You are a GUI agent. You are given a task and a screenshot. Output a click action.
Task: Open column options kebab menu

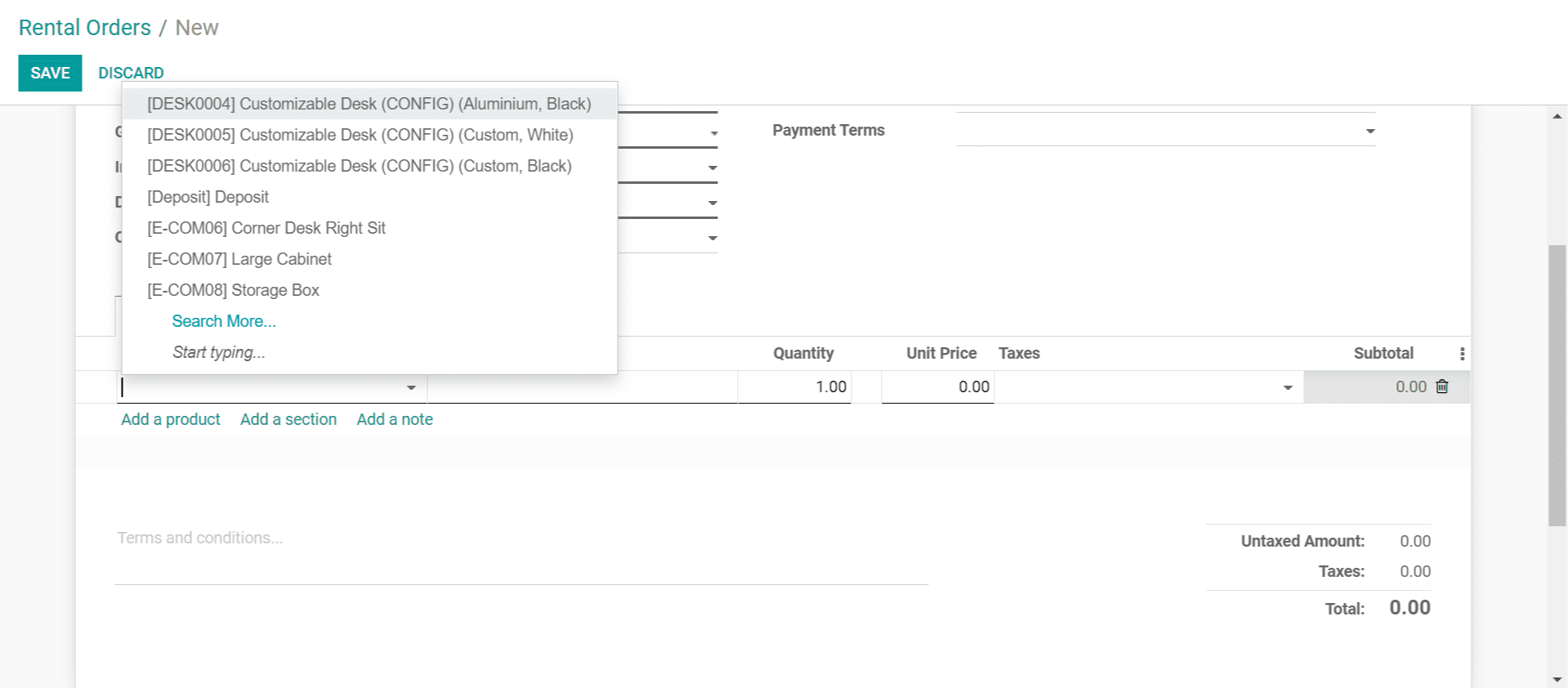tap(1462, 354)
